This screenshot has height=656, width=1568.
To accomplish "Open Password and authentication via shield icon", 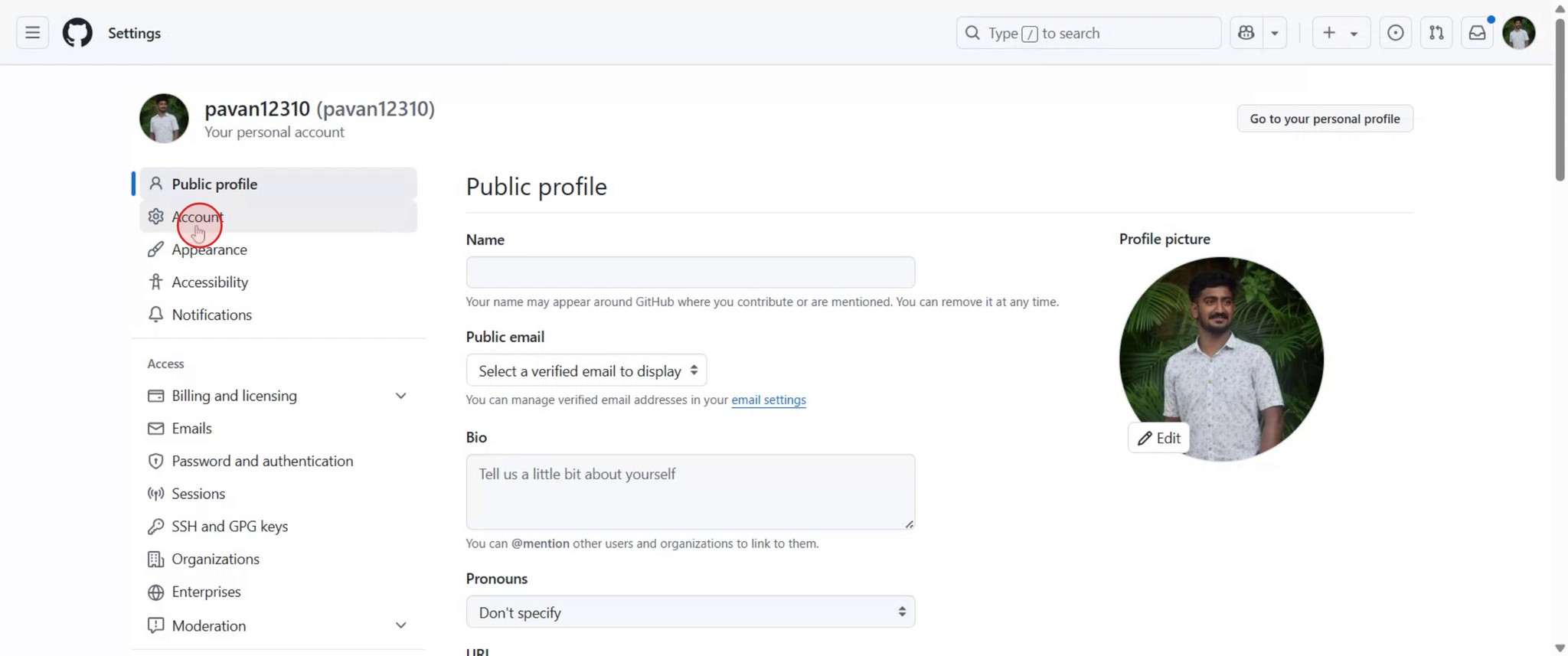I will click(155, 461).
